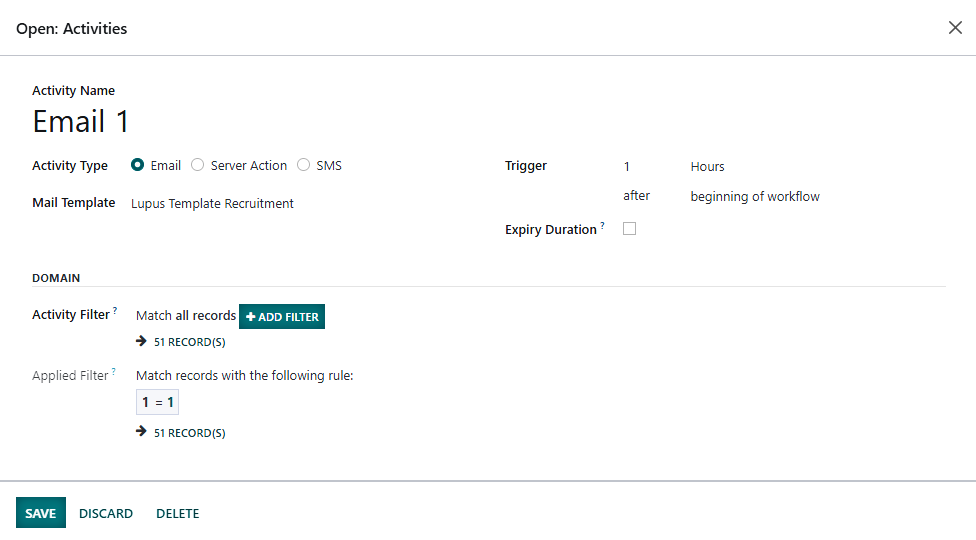Screen dimensions: 976x540
Task: Select SMS as activity type
Action: click(x=304, y=166)
